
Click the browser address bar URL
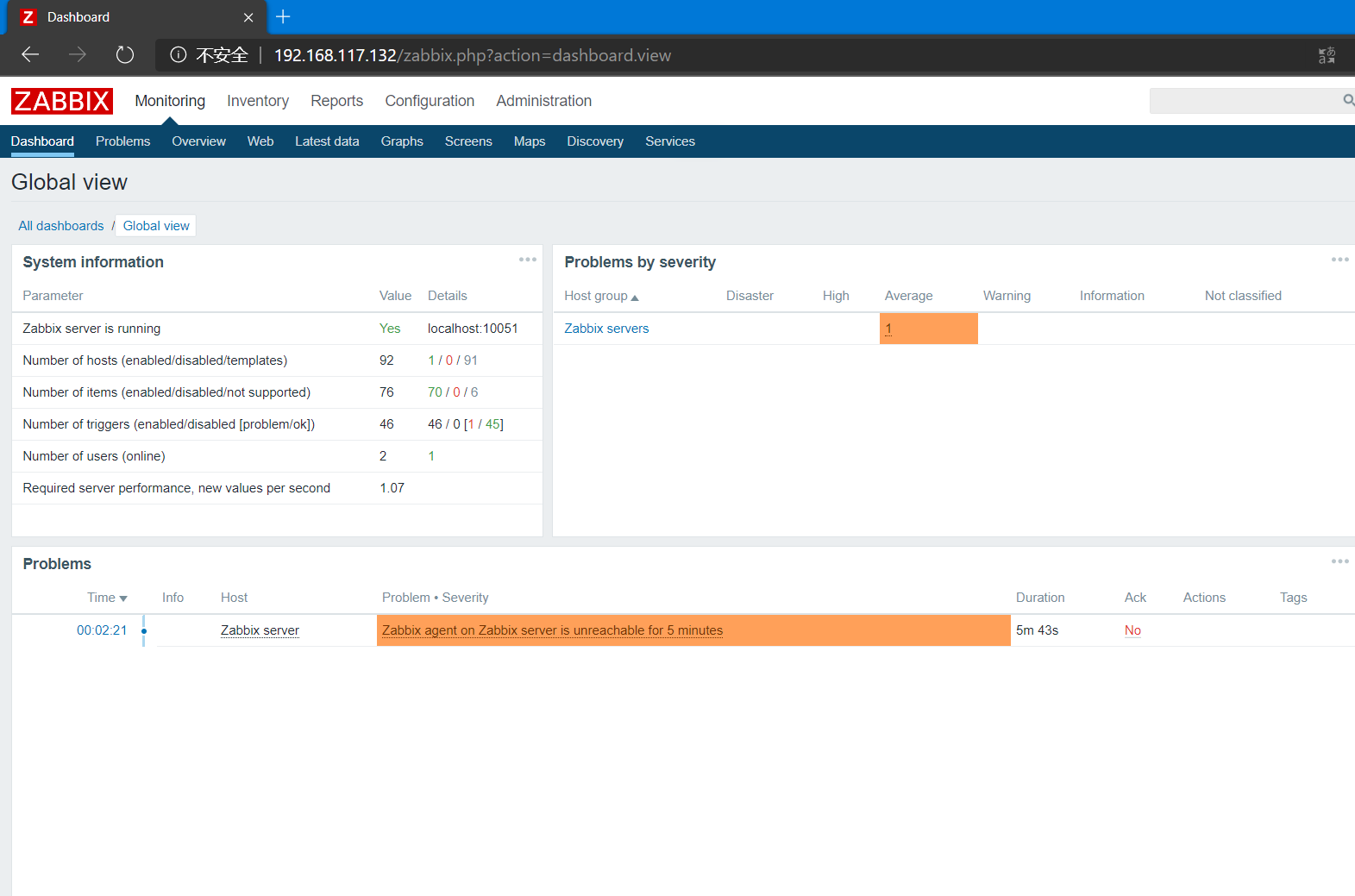point(473,55)
